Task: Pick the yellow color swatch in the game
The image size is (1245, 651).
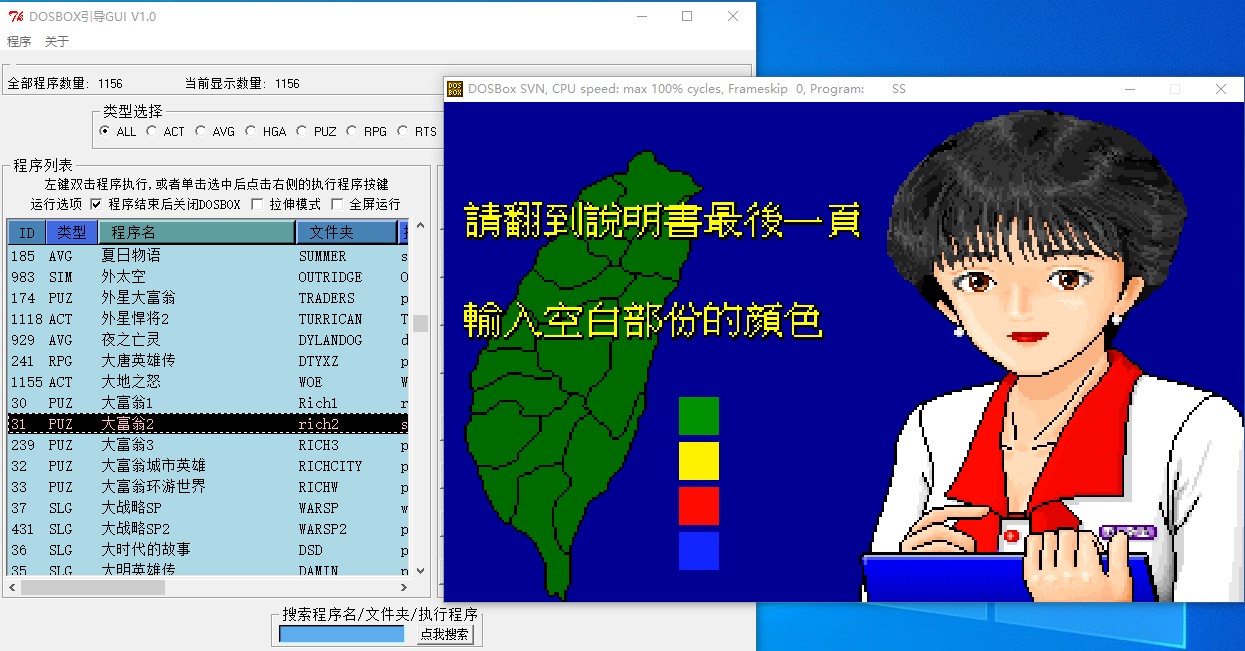Action: (x=699, y=461)
